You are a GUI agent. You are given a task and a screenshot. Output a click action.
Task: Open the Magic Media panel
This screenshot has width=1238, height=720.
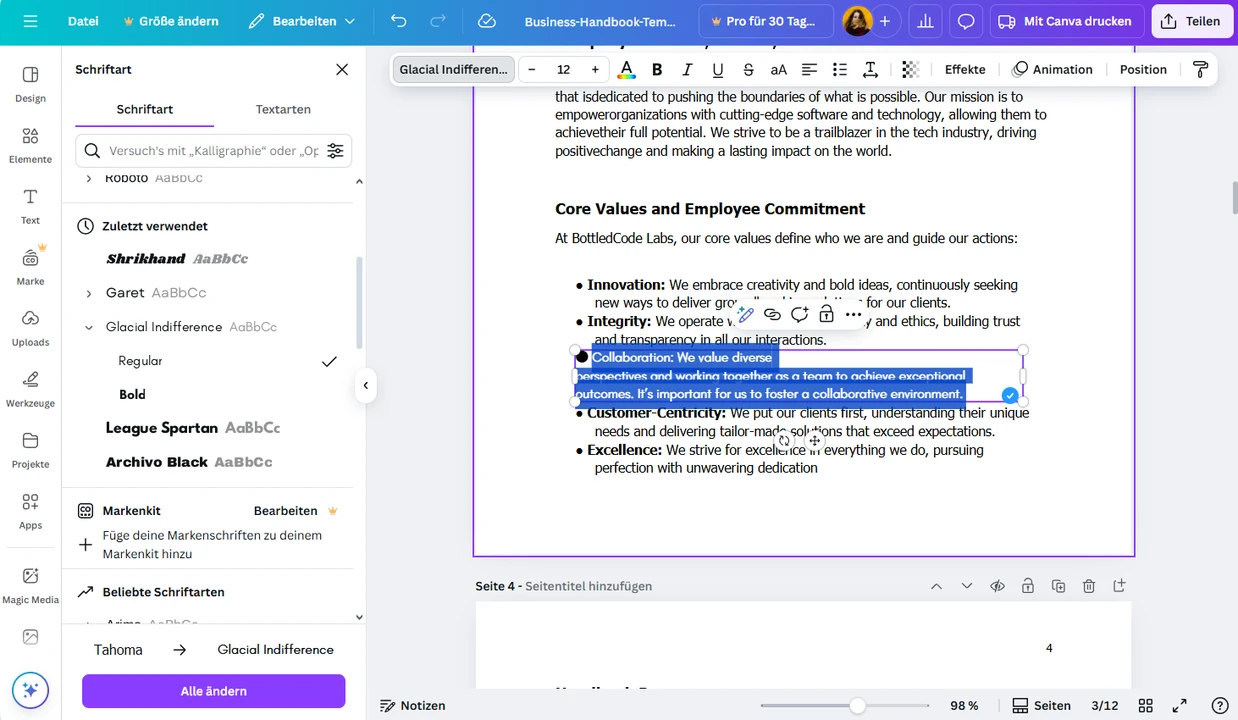click(x=30, y=585)
